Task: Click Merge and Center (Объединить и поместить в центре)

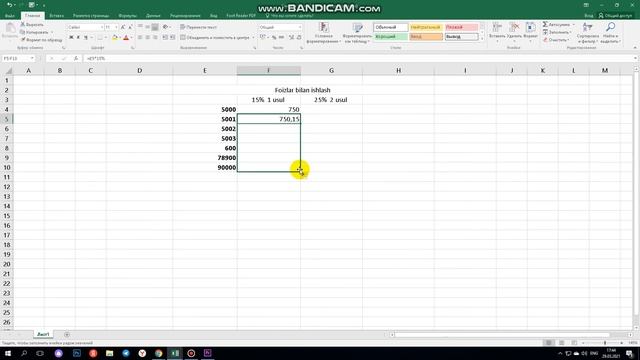Action: [215, 38]
